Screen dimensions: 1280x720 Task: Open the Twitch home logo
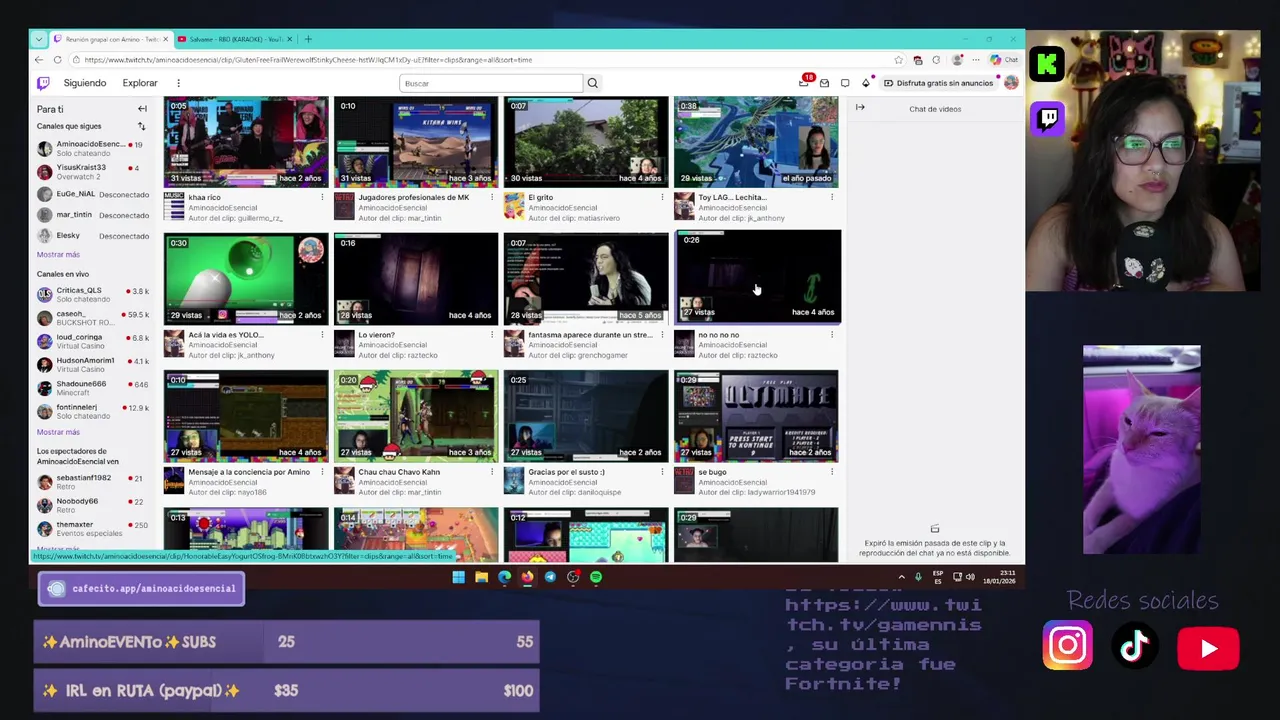43,83
